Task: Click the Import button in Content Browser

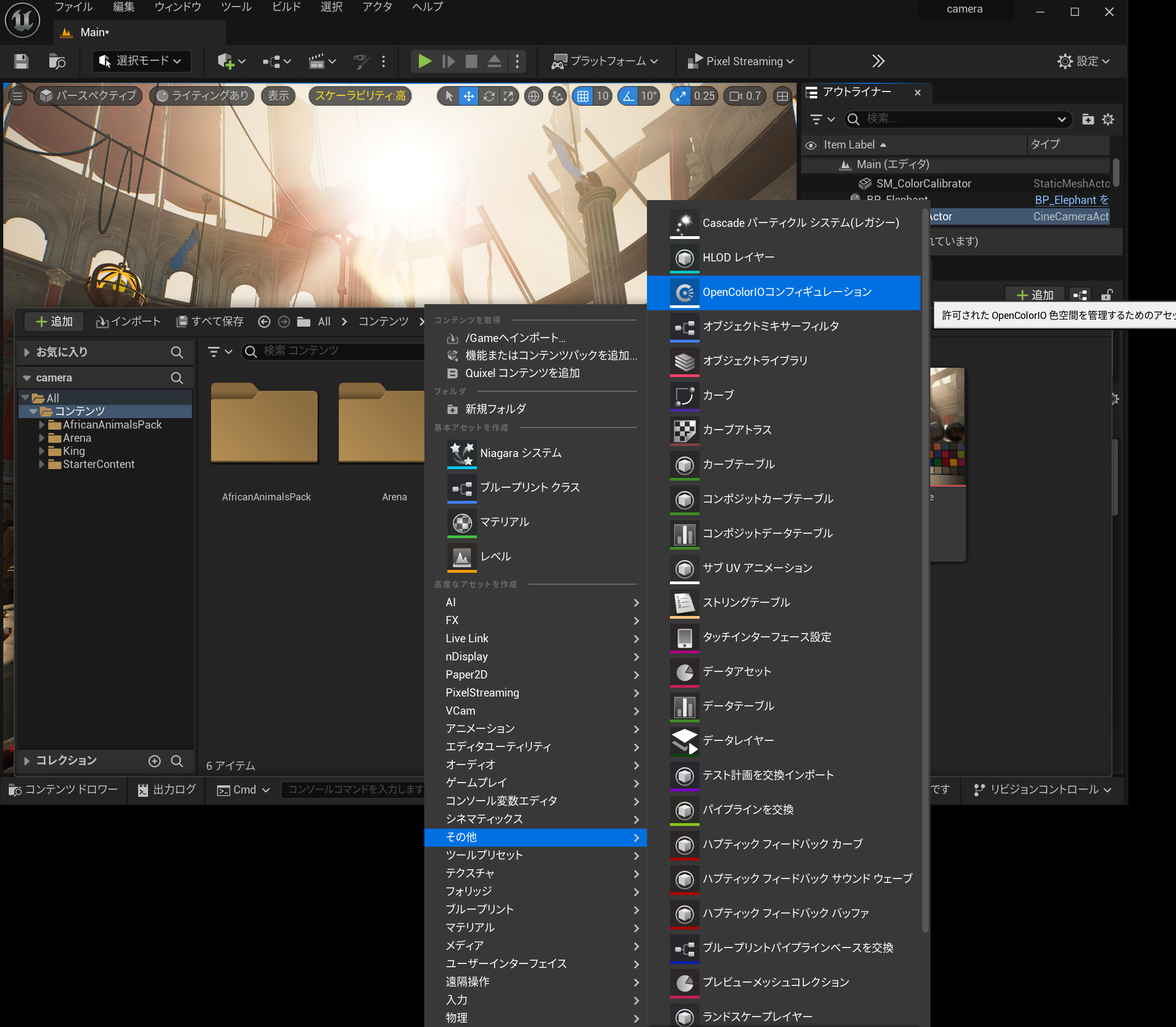Action: pyautogui.click(x=128, y=322)
